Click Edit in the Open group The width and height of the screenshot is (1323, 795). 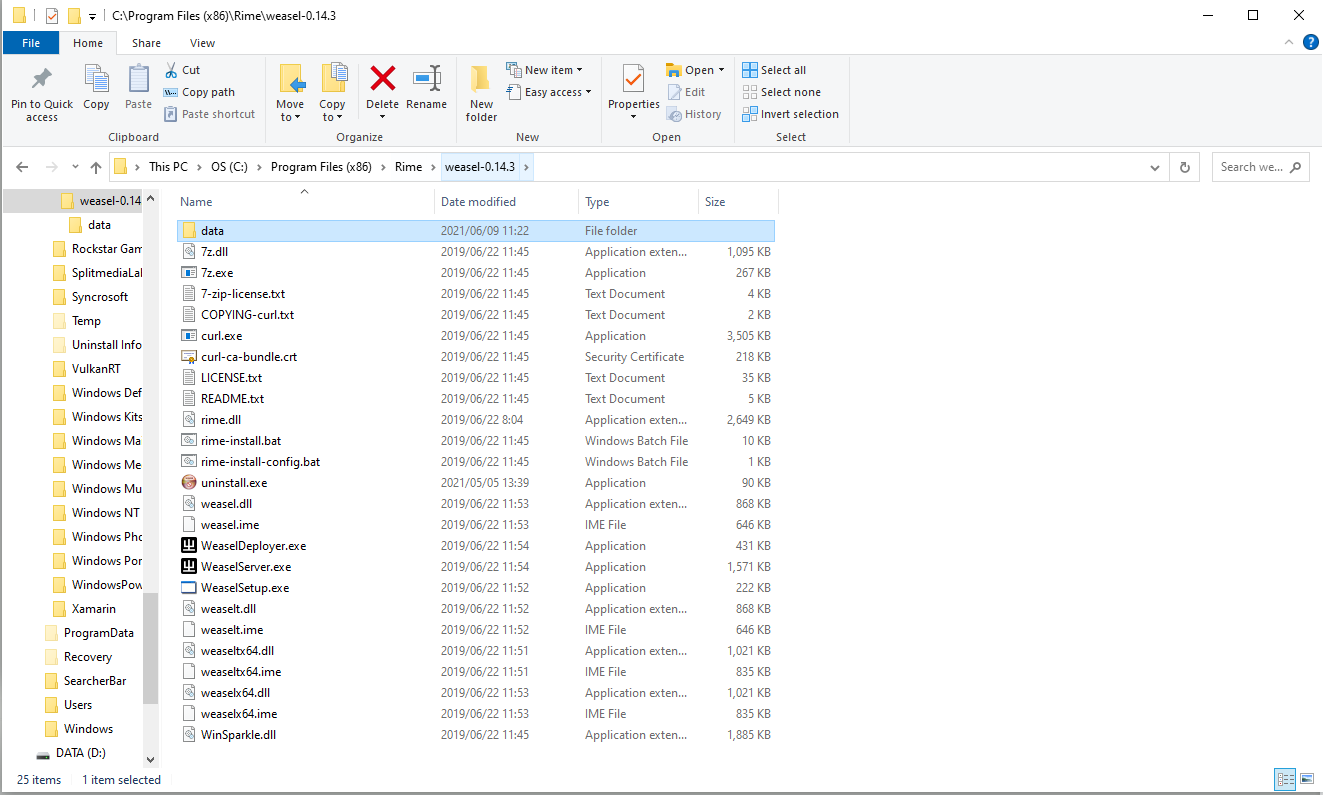click(686, 92)
